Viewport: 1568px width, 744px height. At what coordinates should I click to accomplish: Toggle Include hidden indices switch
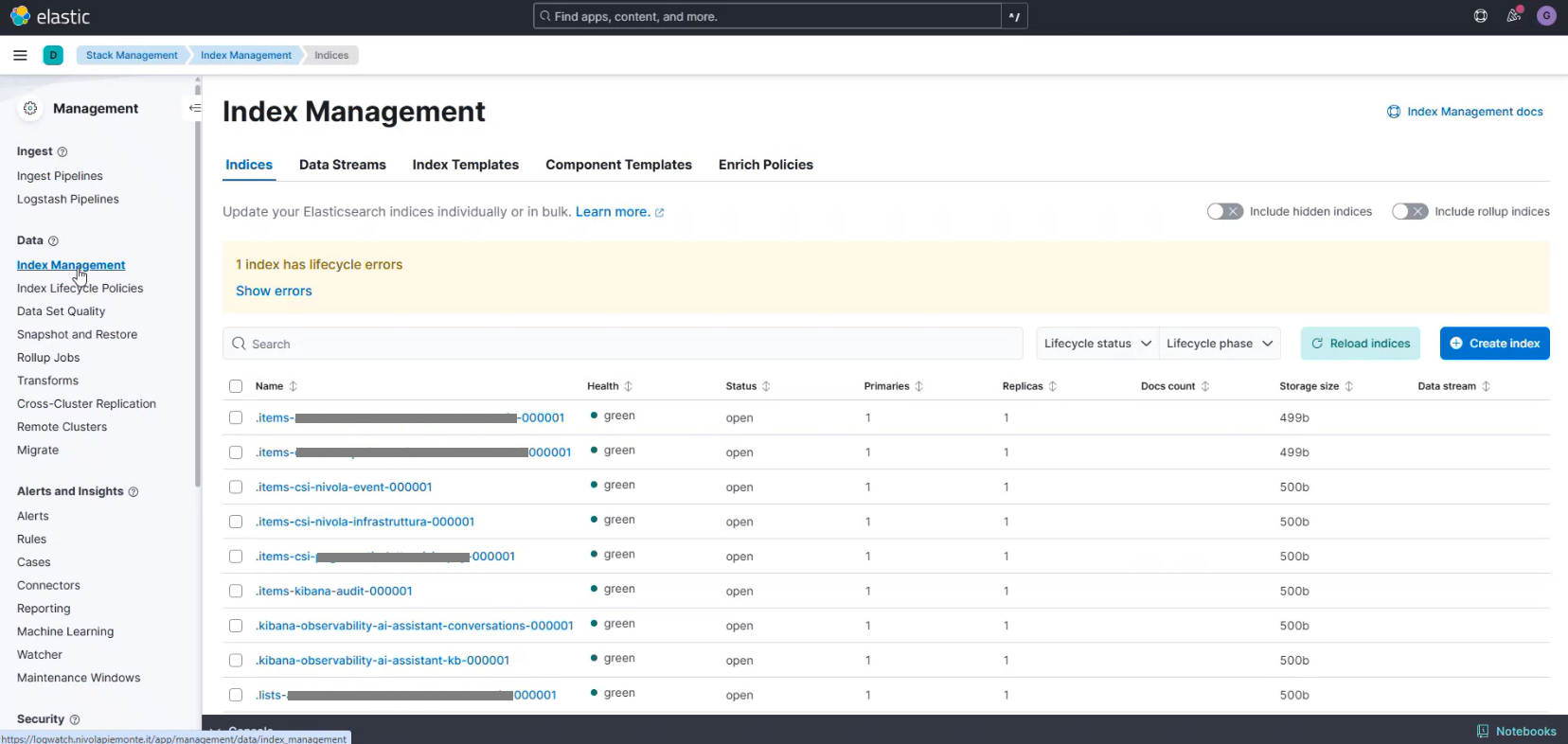pos(1224,211)
